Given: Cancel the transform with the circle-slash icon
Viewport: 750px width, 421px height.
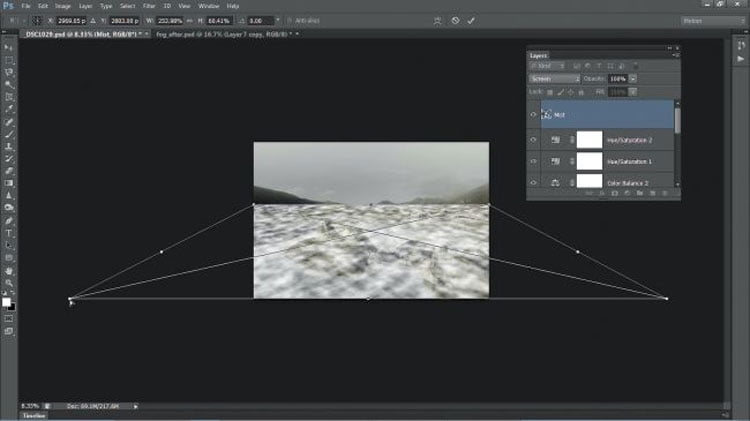Looking at the screenshot, I should click(x=455, y=21).
